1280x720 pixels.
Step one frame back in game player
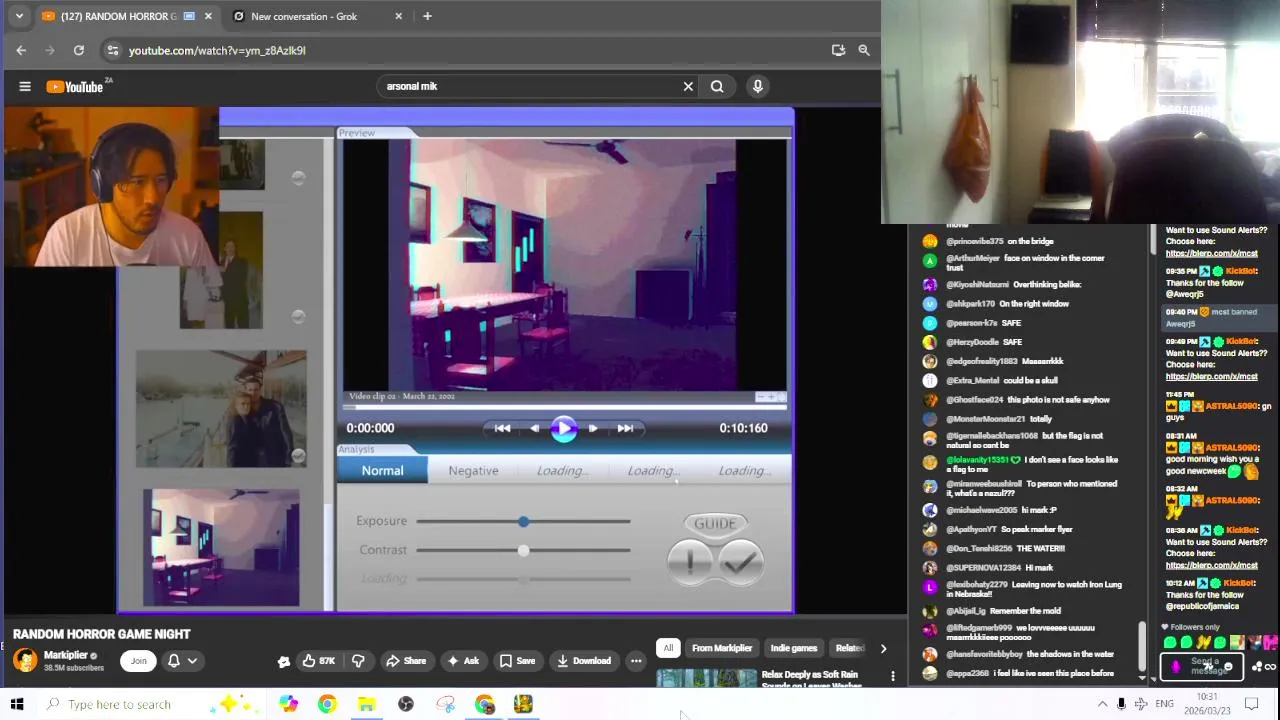535,428
